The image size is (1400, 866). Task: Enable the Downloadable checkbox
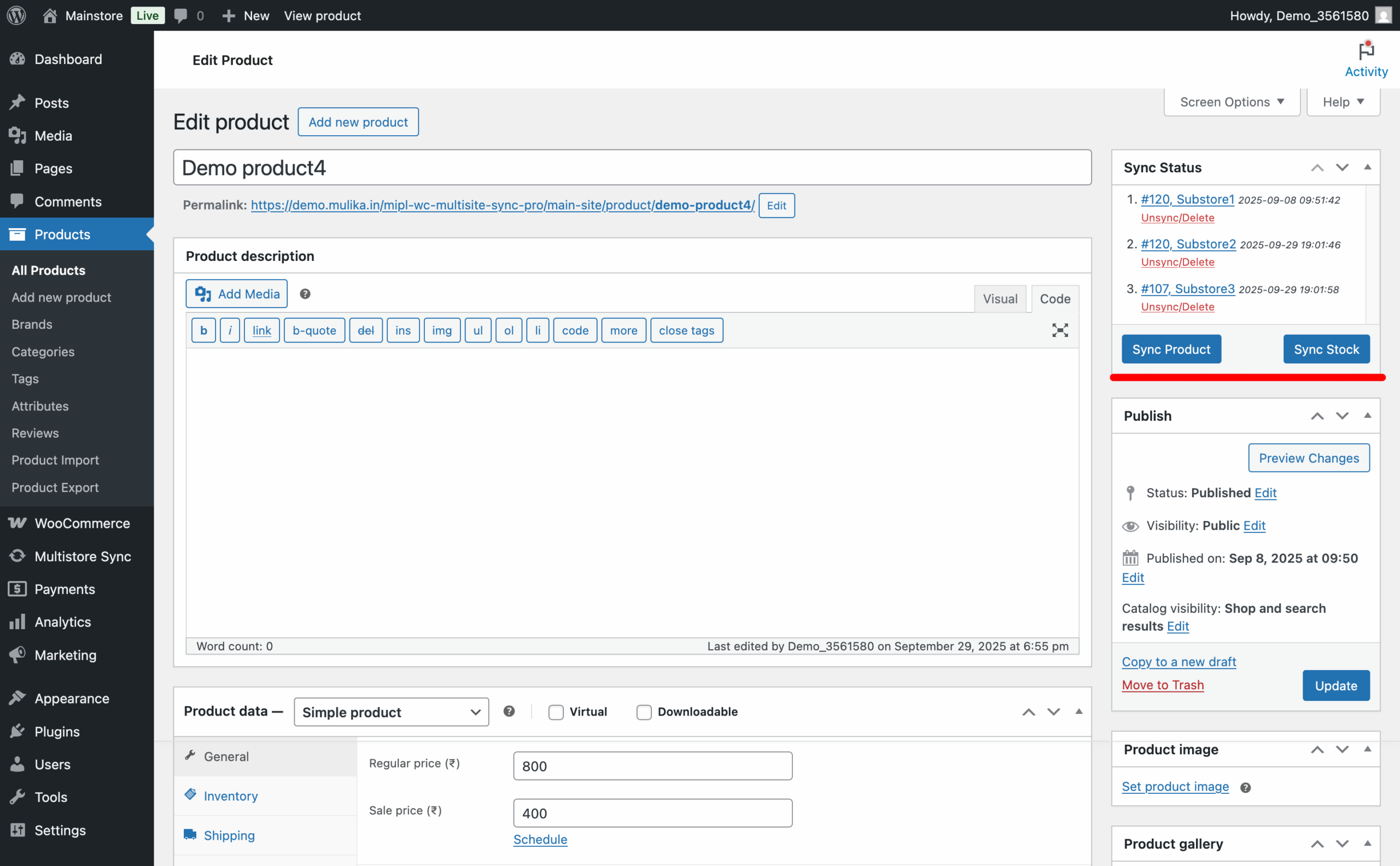pyautogui.click(x=644, y=712)
